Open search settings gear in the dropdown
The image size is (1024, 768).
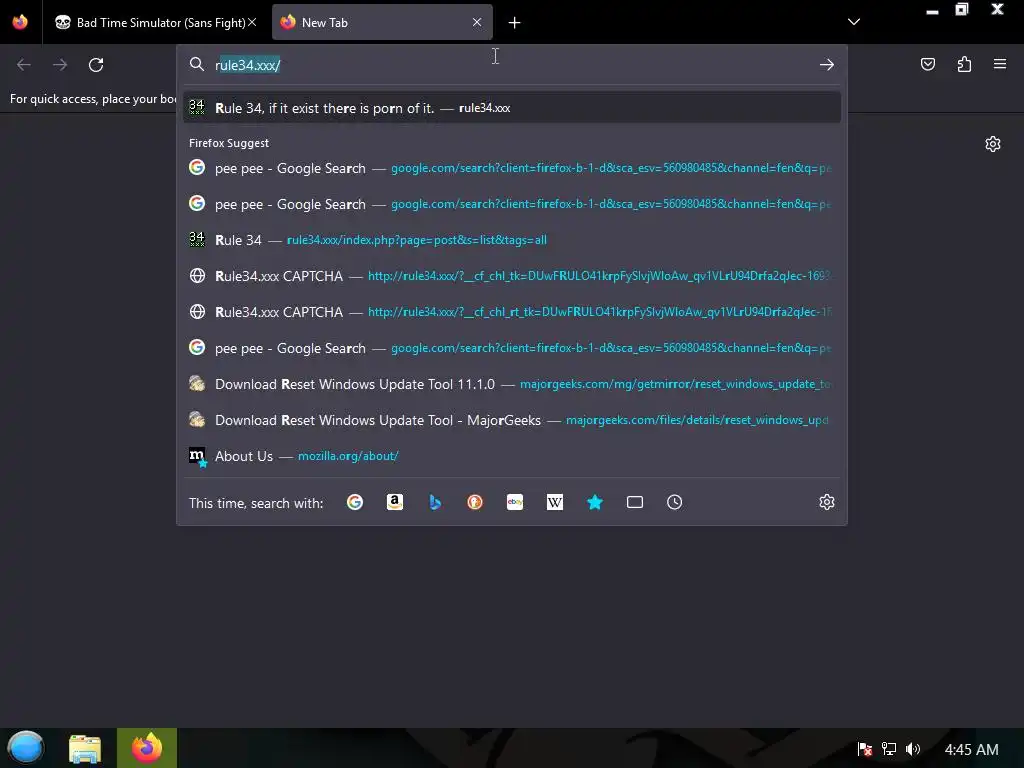(827, 502)
